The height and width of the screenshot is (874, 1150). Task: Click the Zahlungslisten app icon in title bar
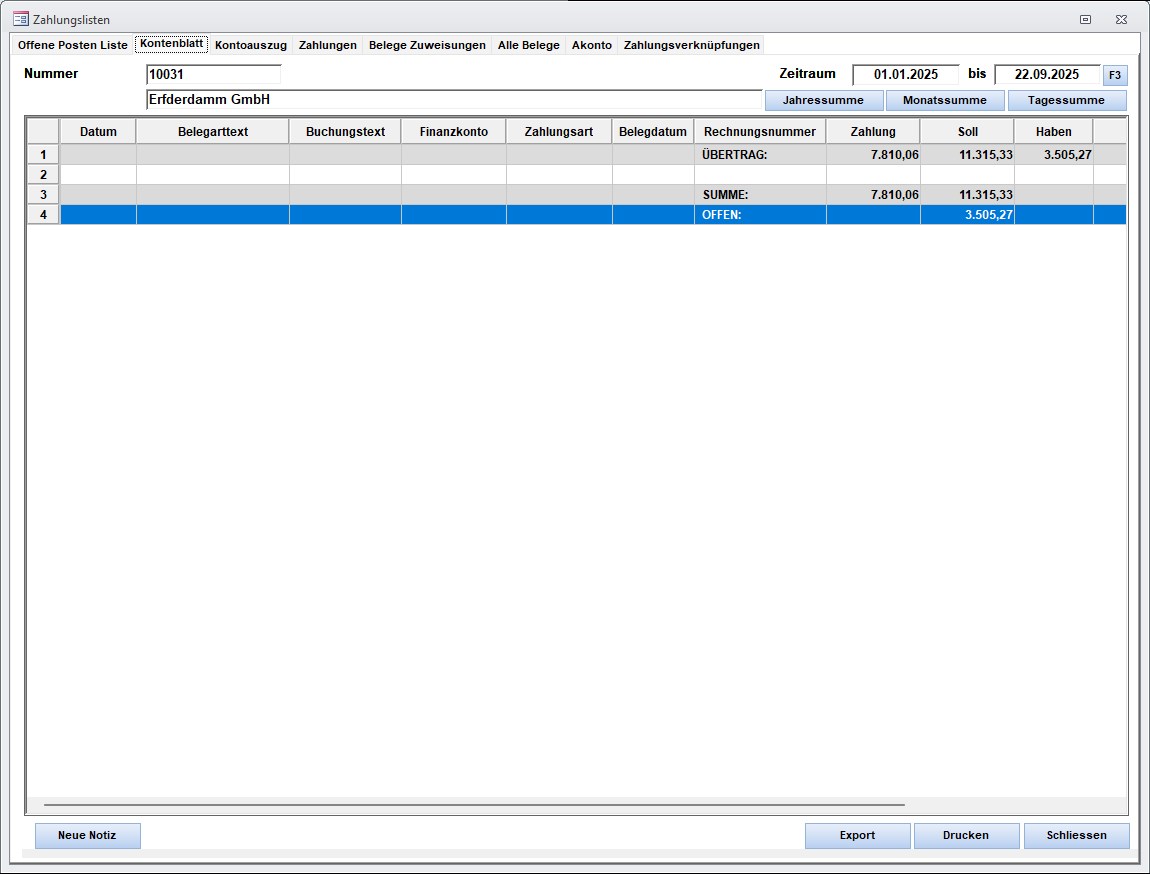pyautogui.click(x=20, y=19)
